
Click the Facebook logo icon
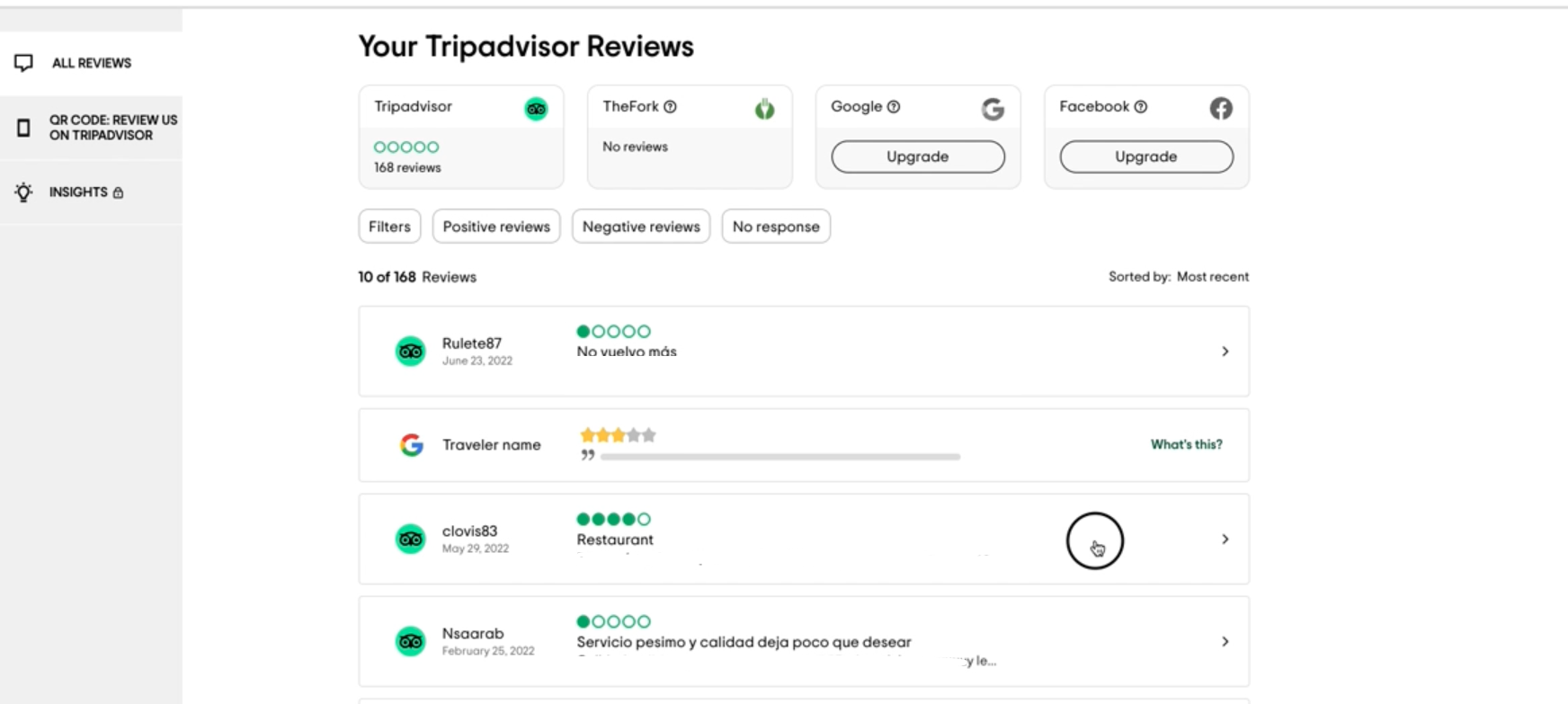1221,109
